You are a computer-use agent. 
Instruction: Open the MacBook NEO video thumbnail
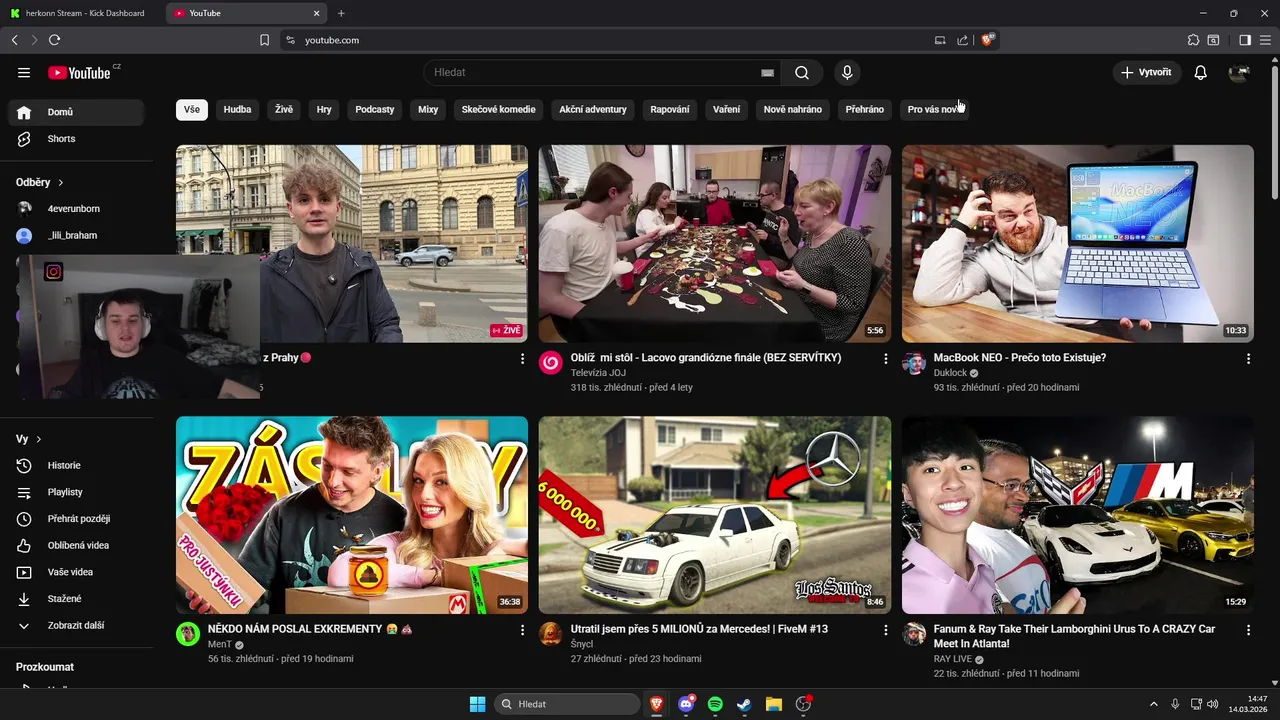(1077, 244)
